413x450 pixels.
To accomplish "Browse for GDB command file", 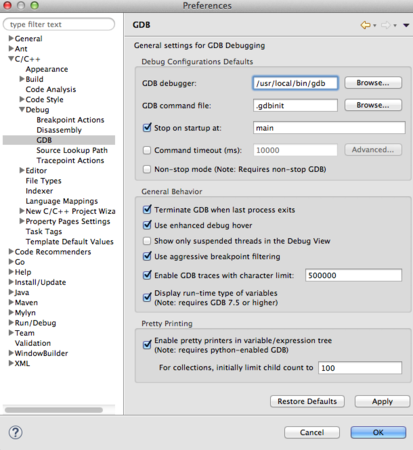I will click(x=373, y=105).
